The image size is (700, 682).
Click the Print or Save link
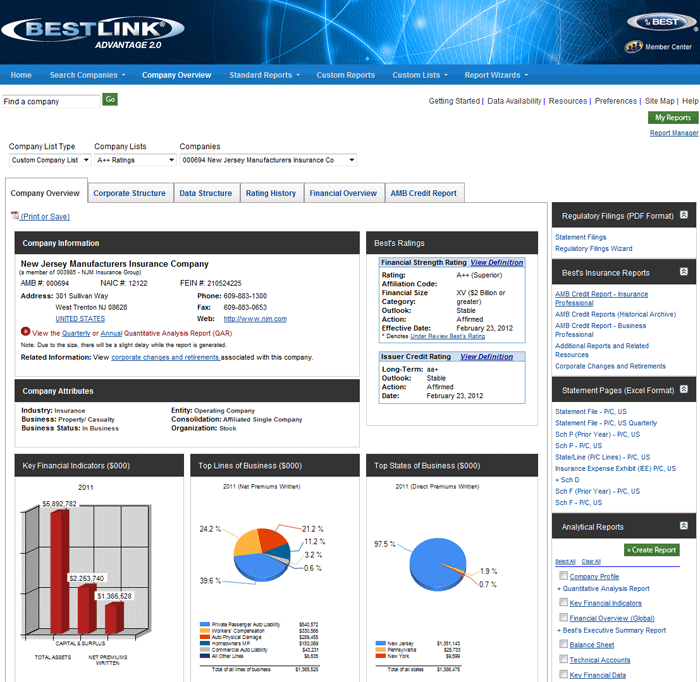click(45, 216)
